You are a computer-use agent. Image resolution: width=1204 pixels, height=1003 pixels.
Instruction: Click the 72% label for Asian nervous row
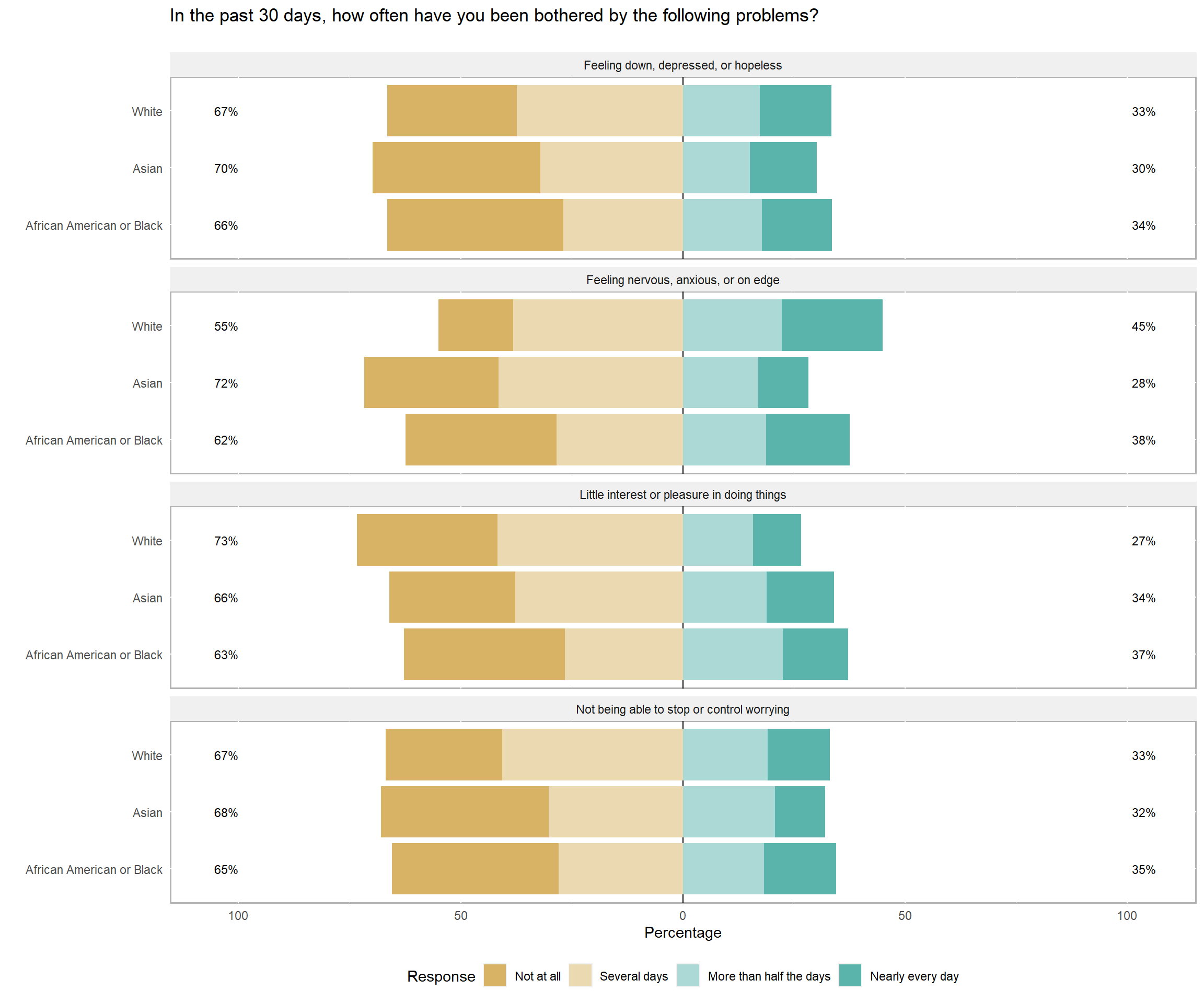pos(226,383)
